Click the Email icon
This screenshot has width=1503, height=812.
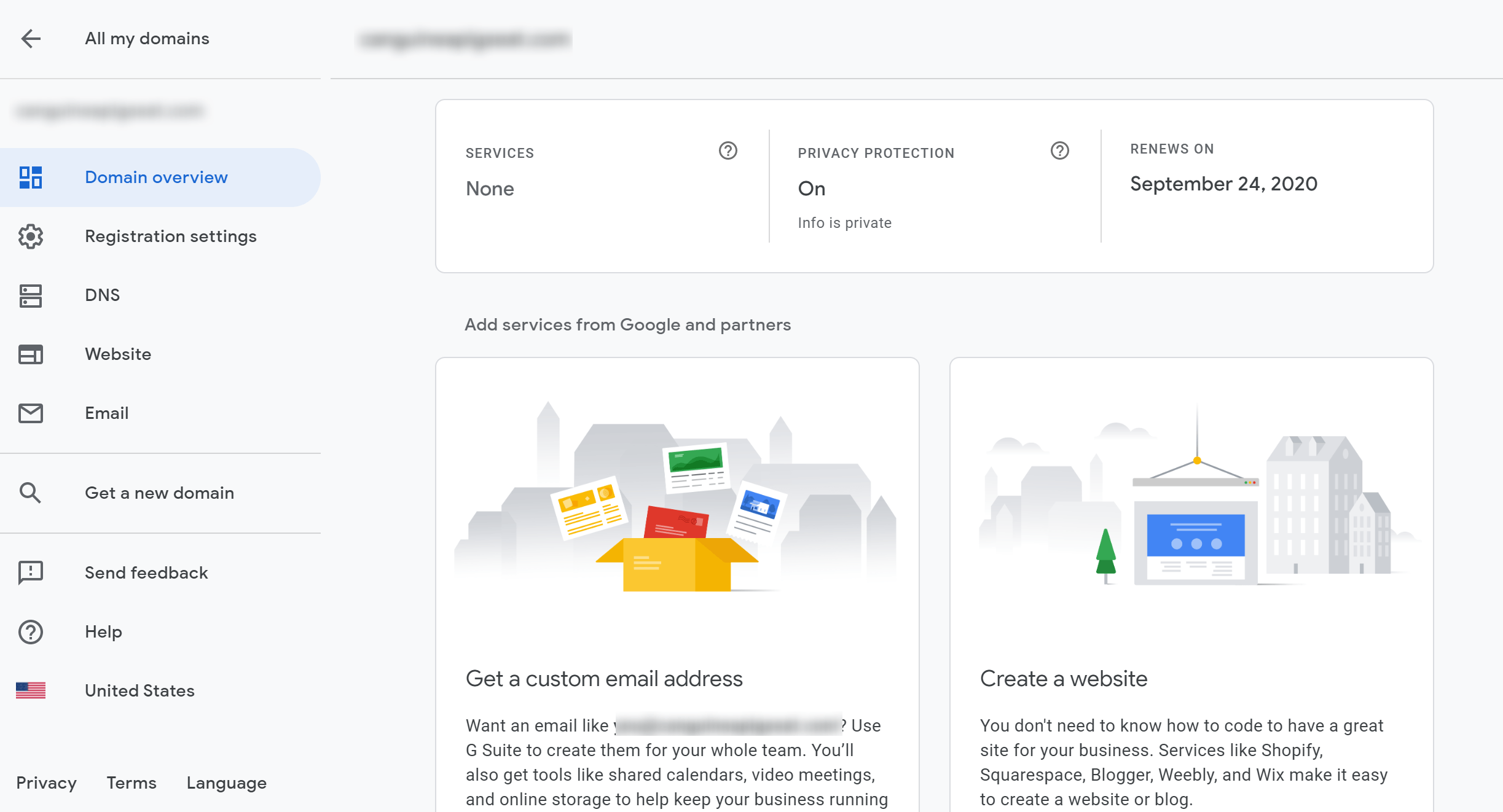31,413
